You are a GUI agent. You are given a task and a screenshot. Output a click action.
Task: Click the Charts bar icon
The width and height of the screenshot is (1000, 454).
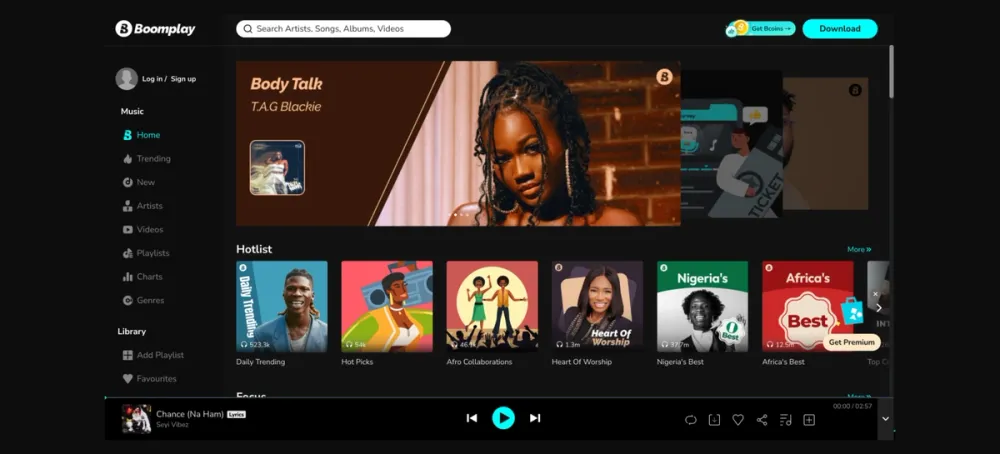tap(128, 277)
